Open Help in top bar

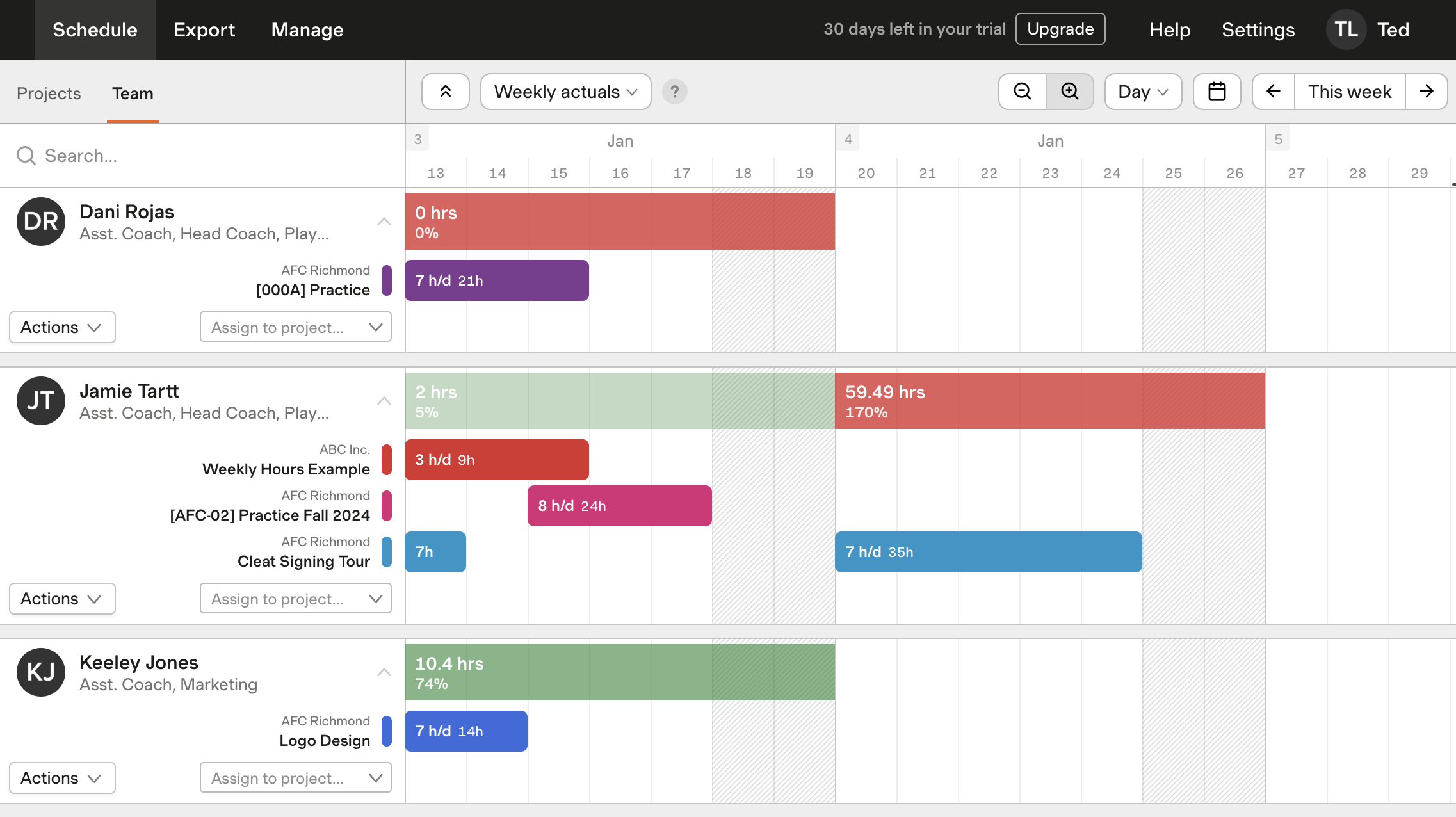pyautogui.click(x=1170, y=29)
